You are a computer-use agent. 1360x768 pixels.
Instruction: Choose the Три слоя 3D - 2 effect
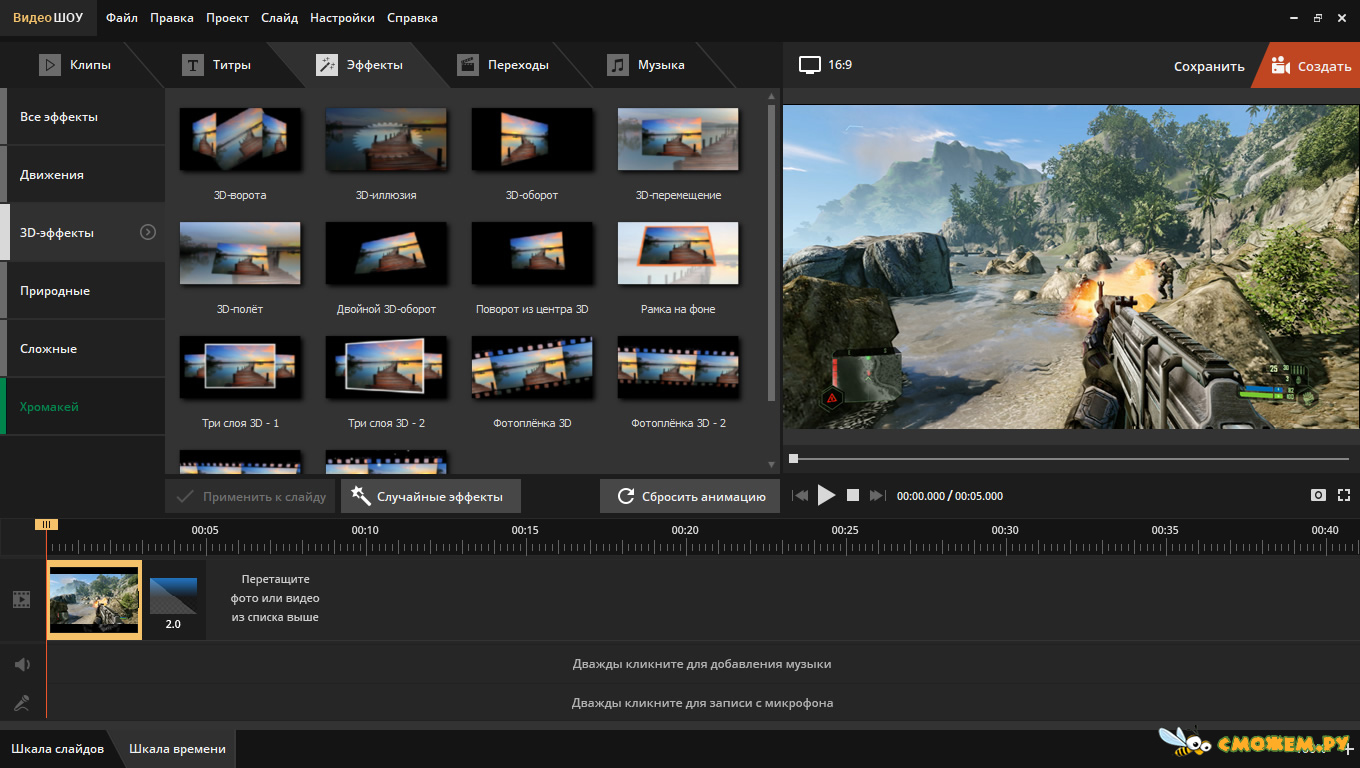(386, 367)
